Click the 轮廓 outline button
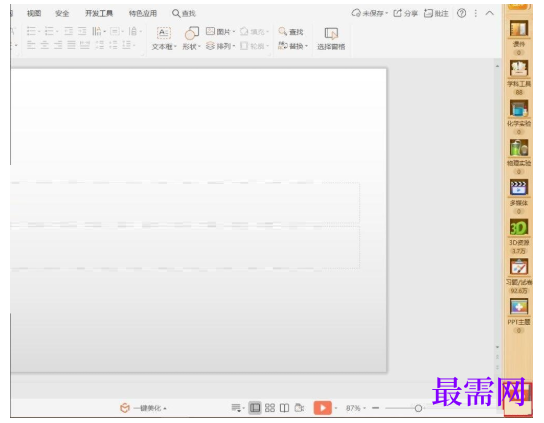544x423 pixels. click(254, 46)
